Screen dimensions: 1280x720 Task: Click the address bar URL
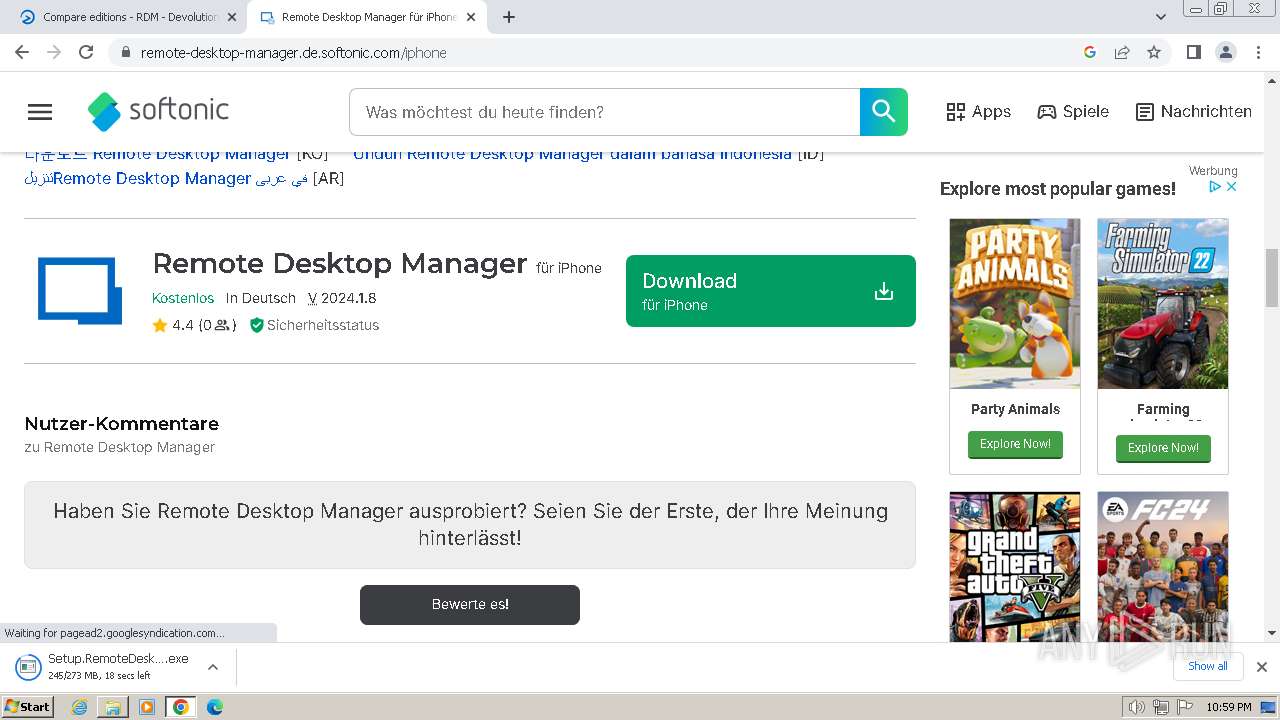coord(293,53)
